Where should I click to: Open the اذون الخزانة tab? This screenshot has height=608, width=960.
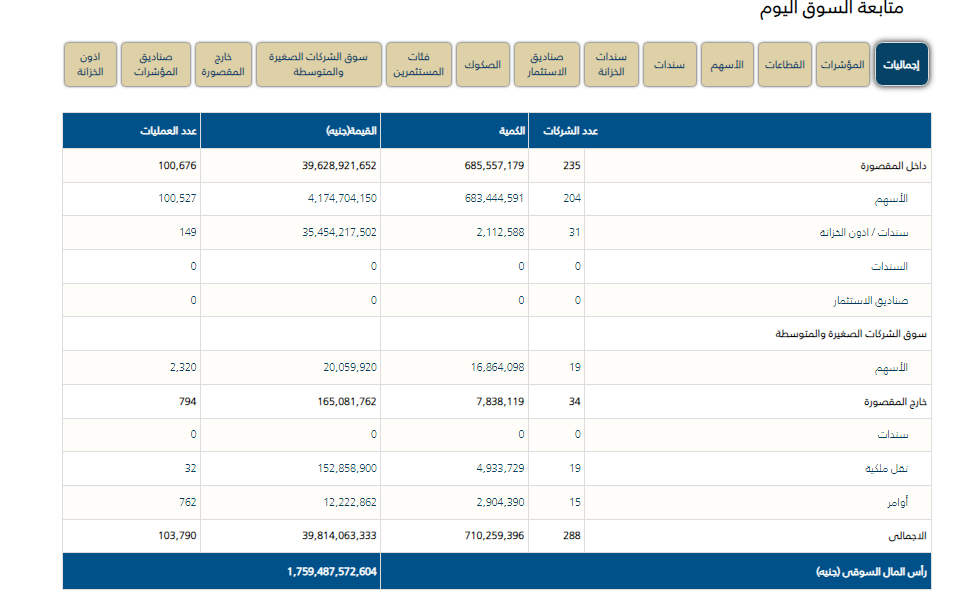[x=90, y=65]
